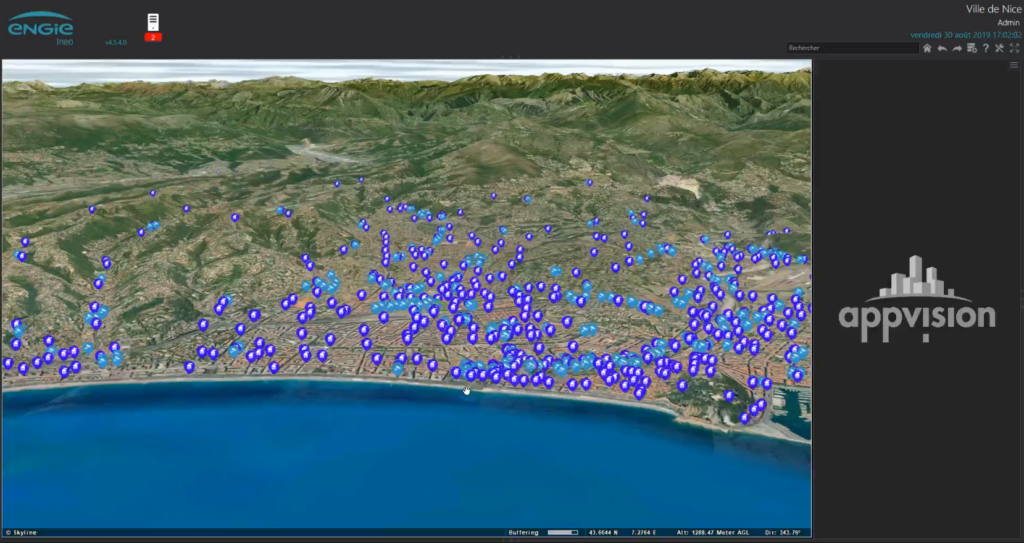Image resolution: width=1024 pixels, height=543 pixels.
Task: Open help via the question mark icon
Action: [985, 48]
